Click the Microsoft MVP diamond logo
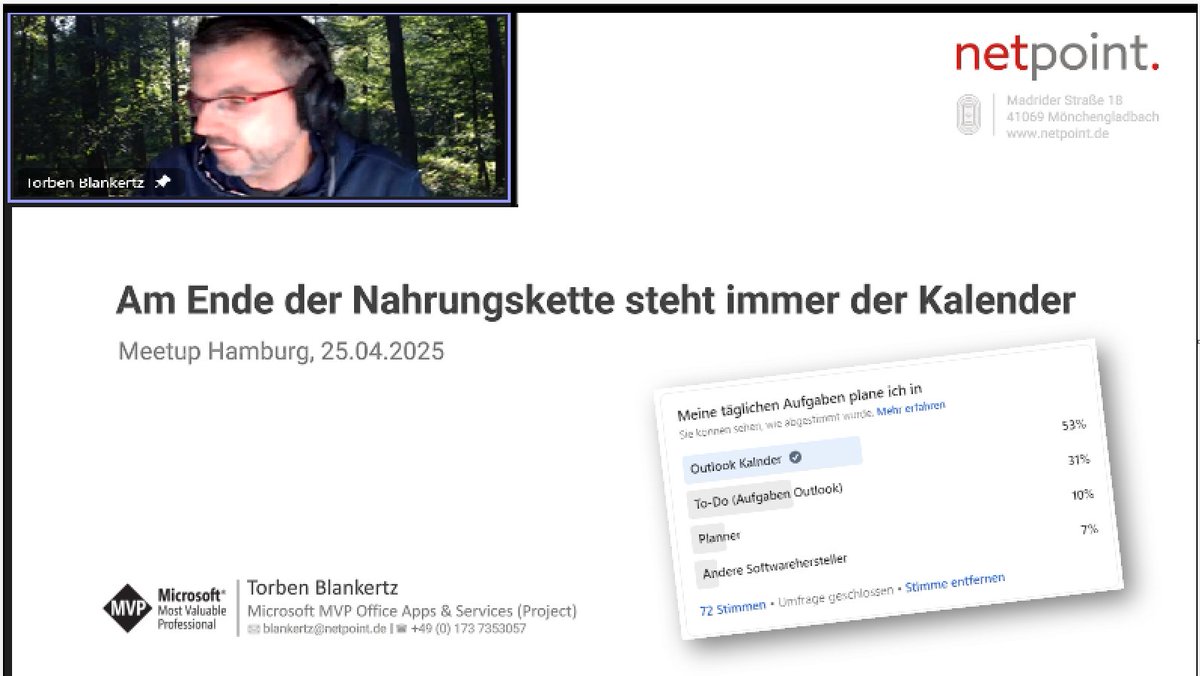The width and height of the screenshot is (1200, 676). [128, 609]
